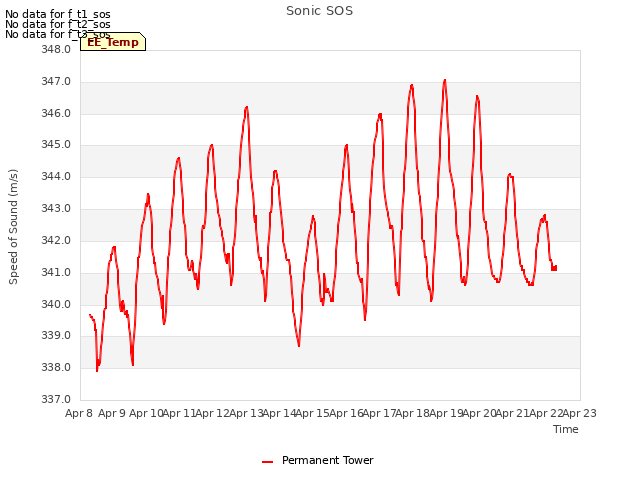Click the 339.0 y-axis tick label
The image size is (640, 480).
click(56, 336)
